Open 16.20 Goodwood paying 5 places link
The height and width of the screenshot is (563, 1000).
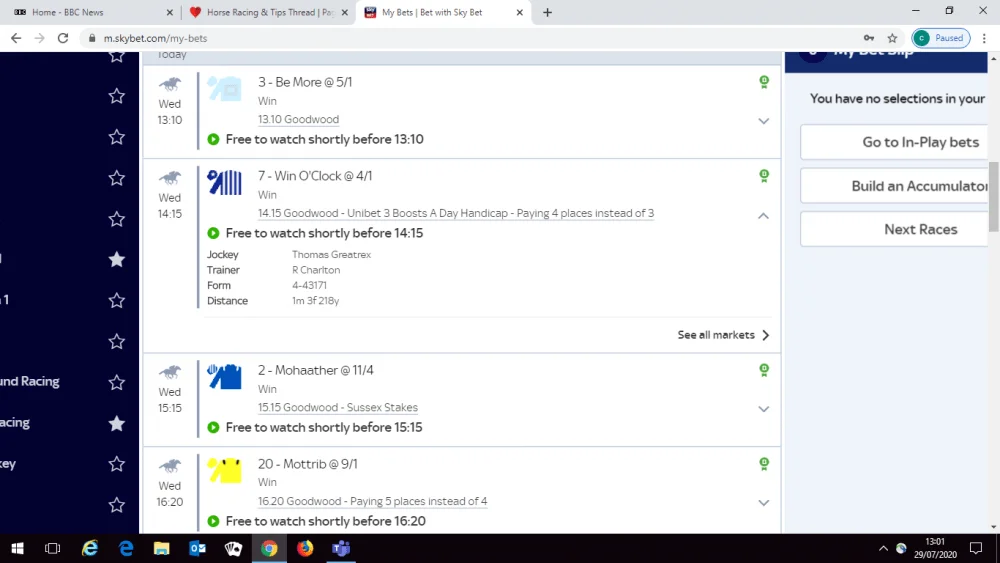tap(372, 501)
